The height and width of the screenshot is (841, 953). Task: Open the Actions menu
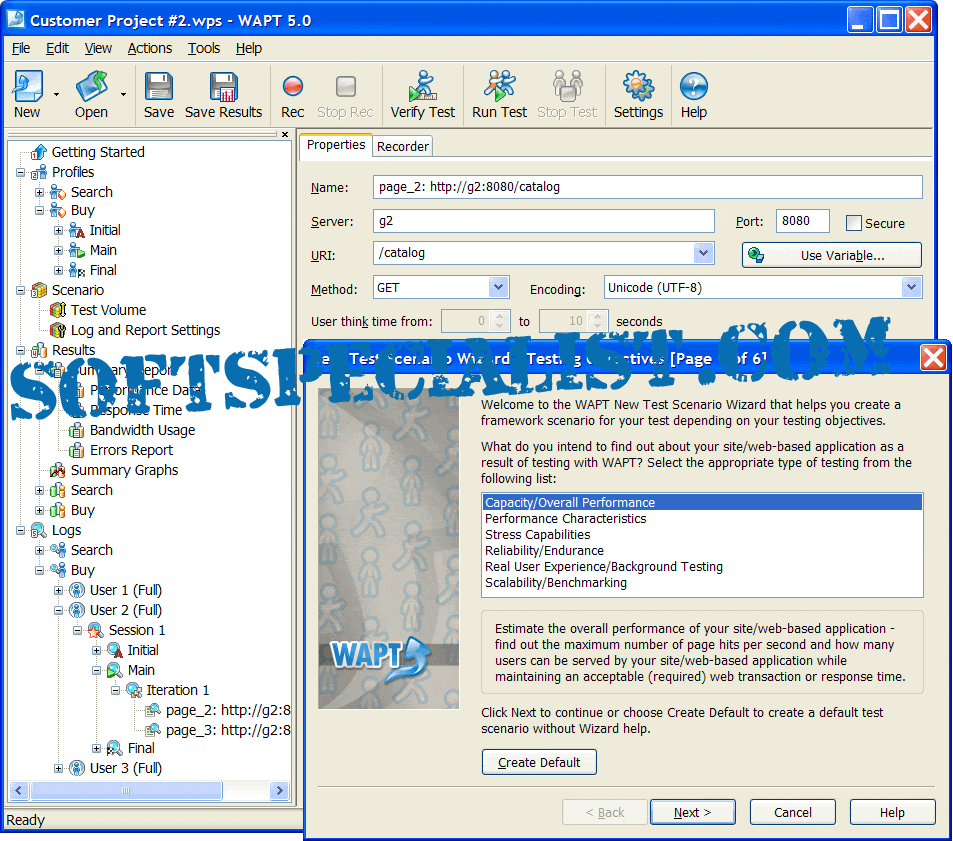pos(150,48)
